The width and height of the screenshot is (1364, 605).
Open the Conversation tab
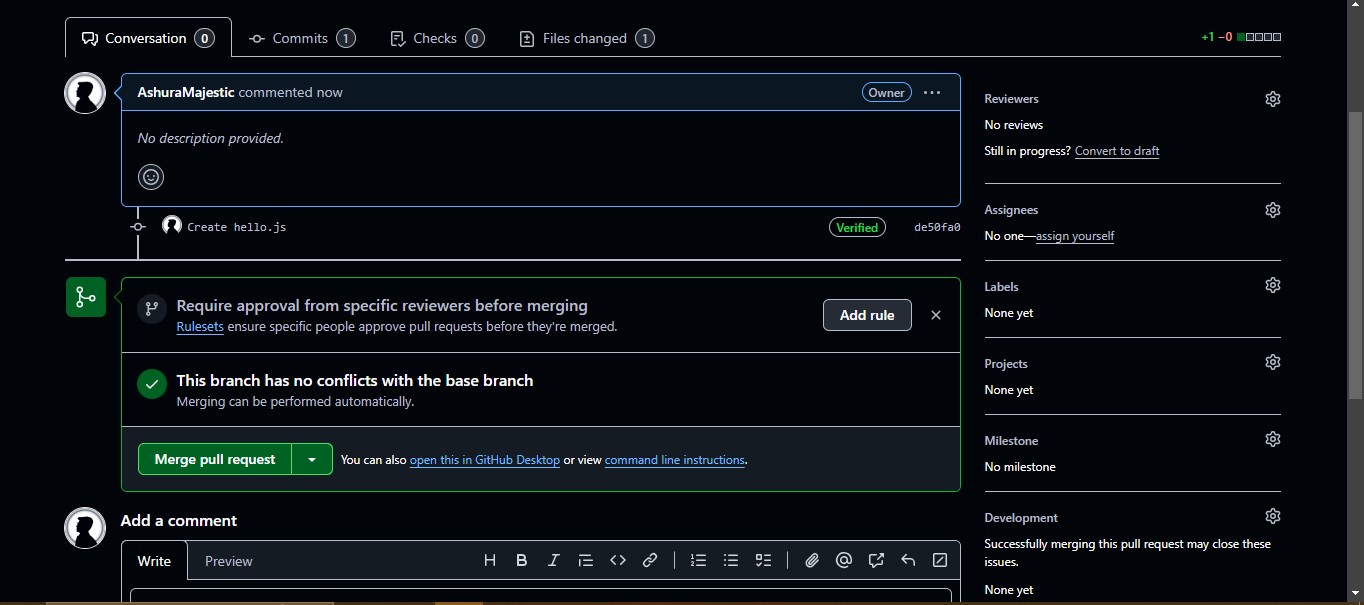(148, 38)
